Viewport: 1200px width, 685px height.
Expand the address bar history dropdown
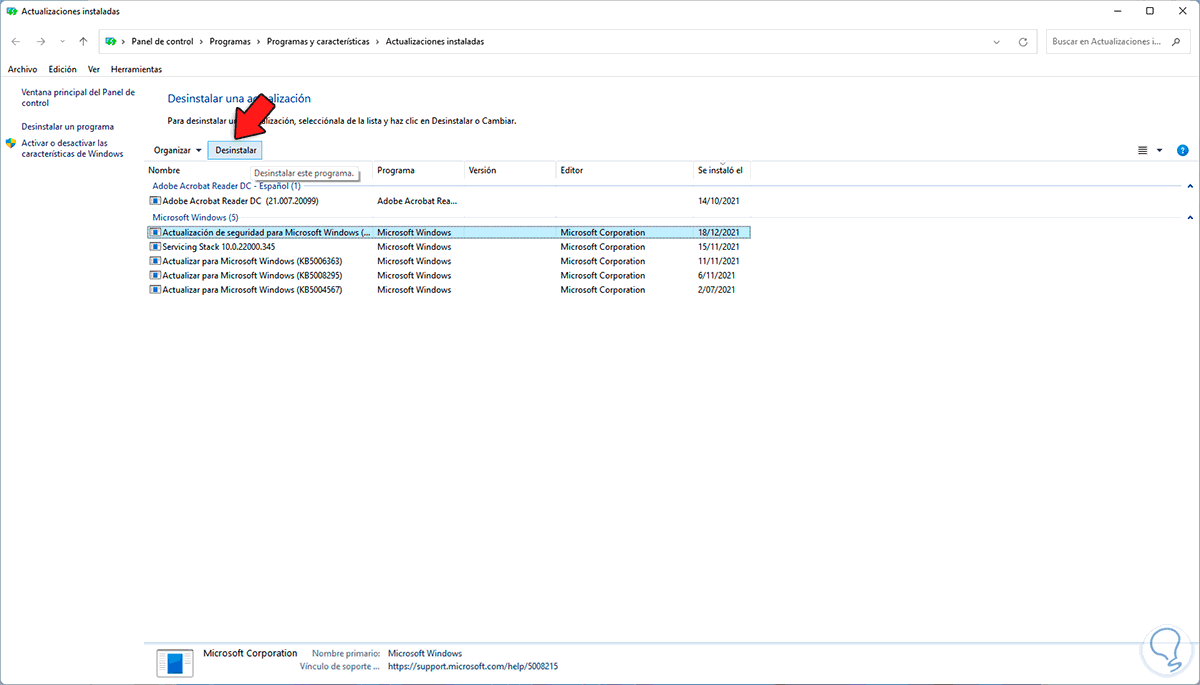(x=997, y=42)
